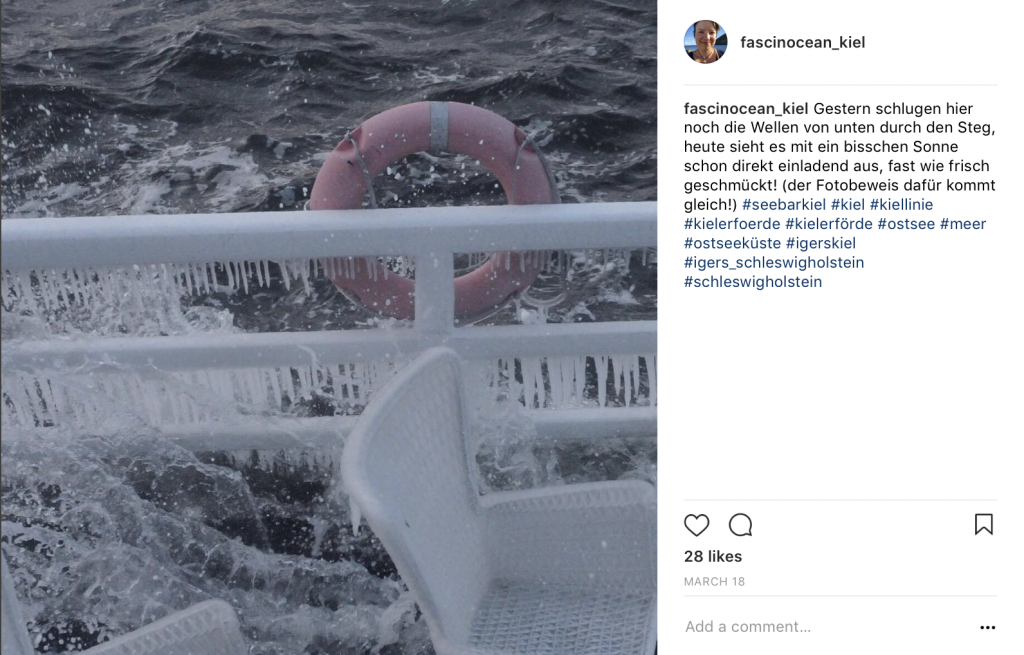Image resolution: width=1024 pixels, height=655 pixels.
Task: Open the #meer hashtag
Action: point(963,224)
